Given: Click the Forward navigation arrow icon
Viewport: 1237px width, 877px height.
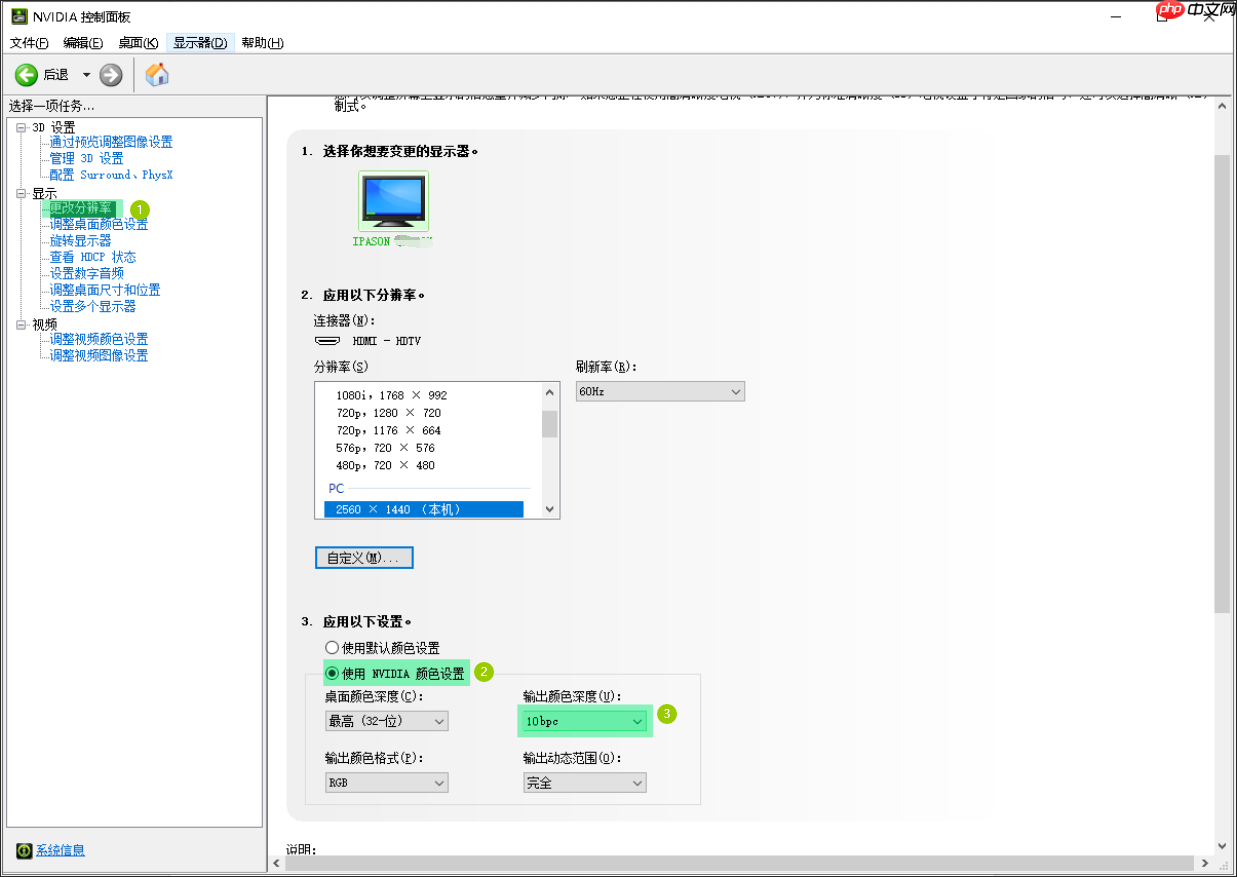Looking at the screenshot, I should 109,74.
